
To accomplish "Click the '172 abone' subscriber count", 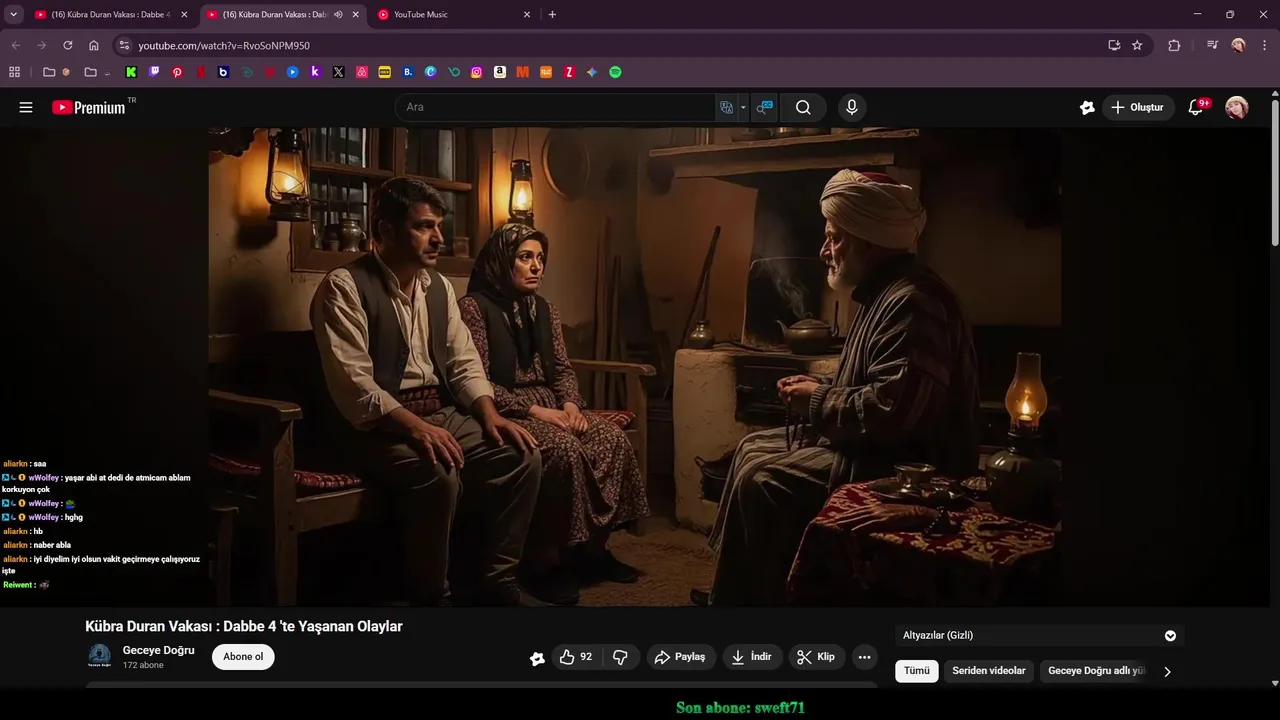I will (x=143, y=665).
